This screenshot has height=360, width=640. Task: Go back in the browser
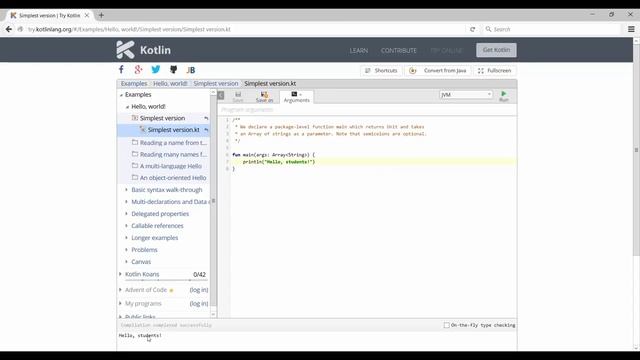(x=9, y=29)
